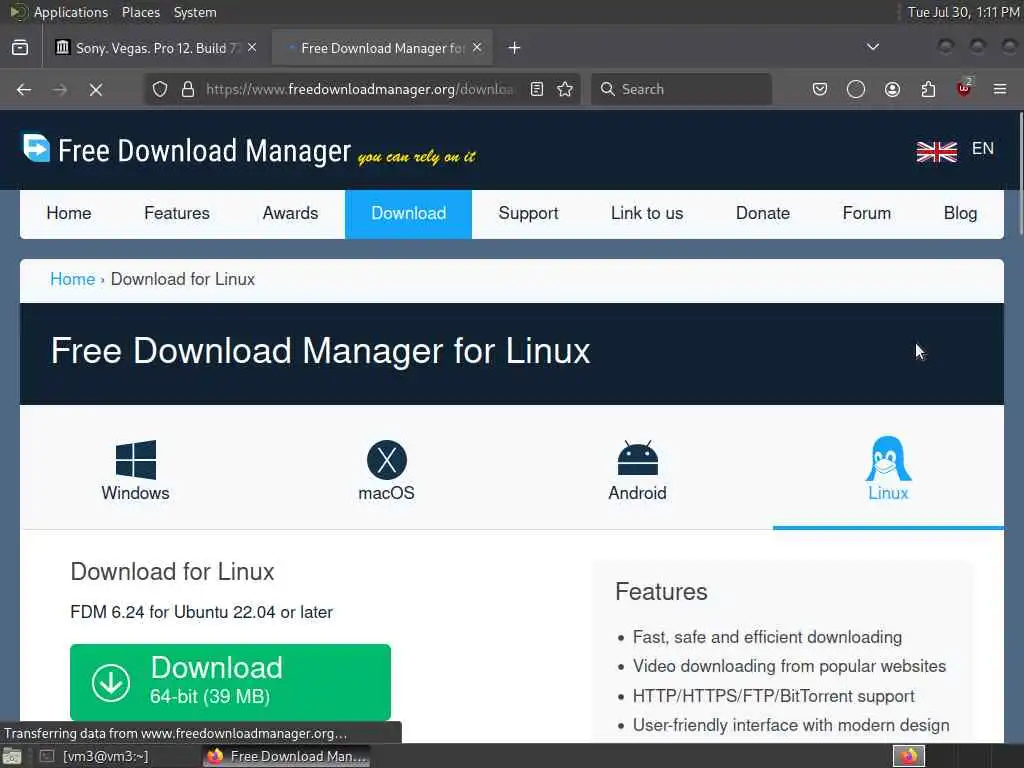Click the Home breadcrumb link
Screen dimensions: 1024x768
click(x=72, y=280)
